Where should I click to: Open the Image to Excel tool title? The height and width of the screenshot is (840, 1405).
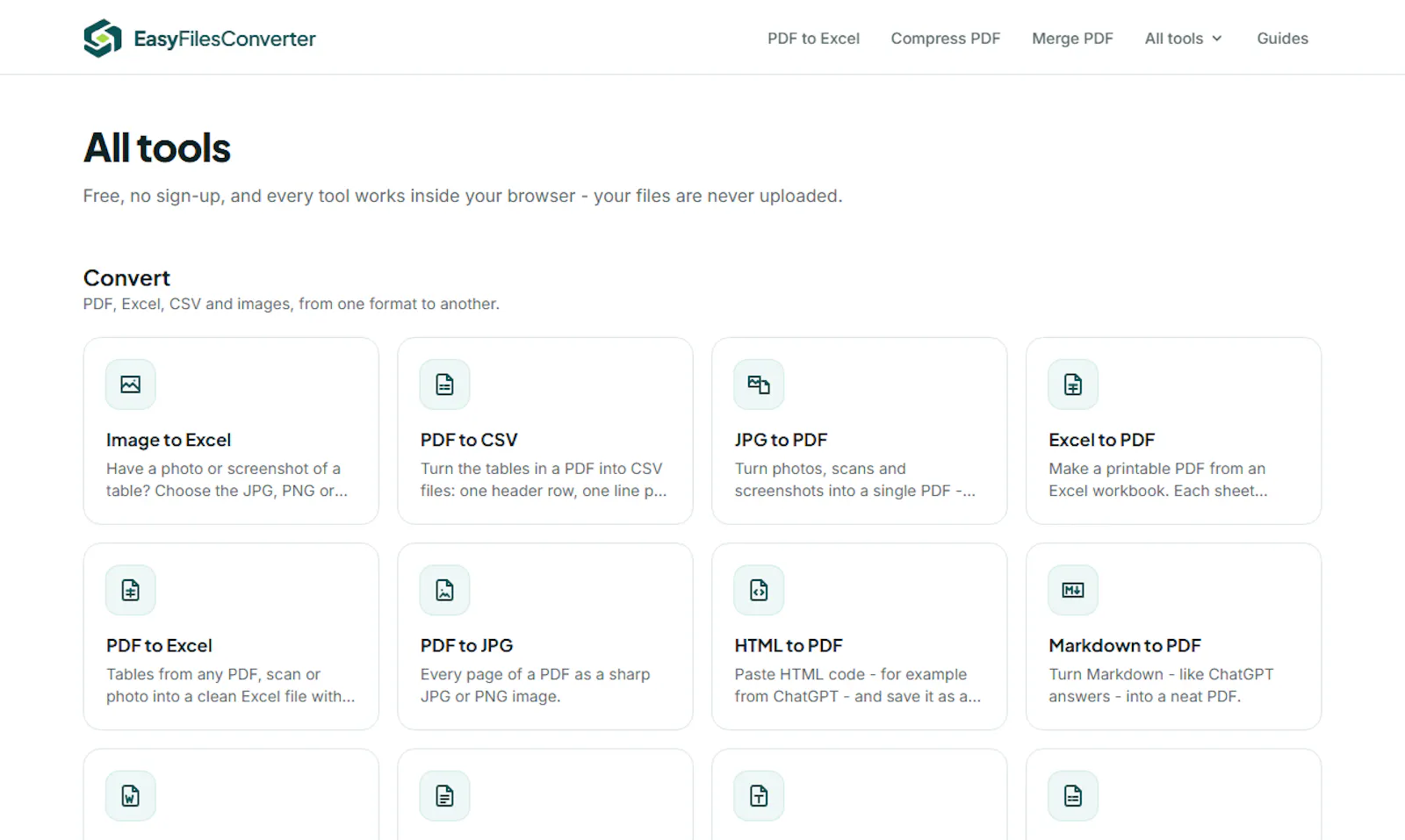point(169,440)
